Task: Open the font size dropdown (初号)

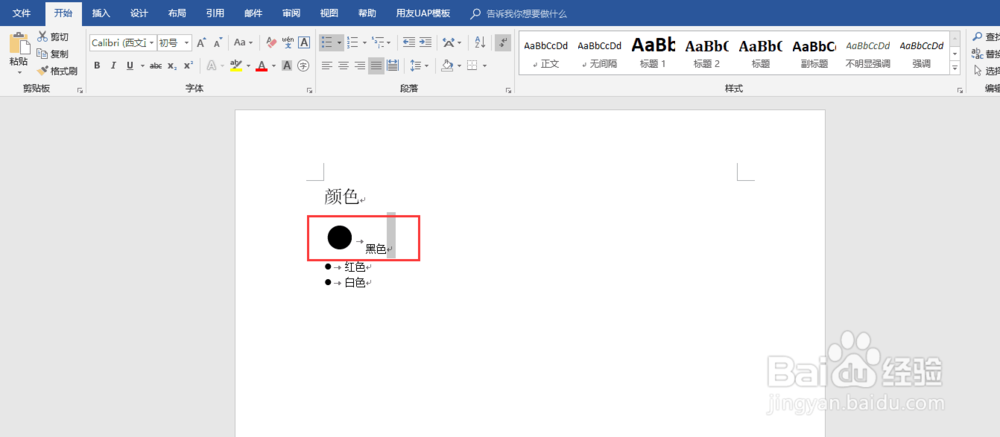Action: (x=187, y=43)
